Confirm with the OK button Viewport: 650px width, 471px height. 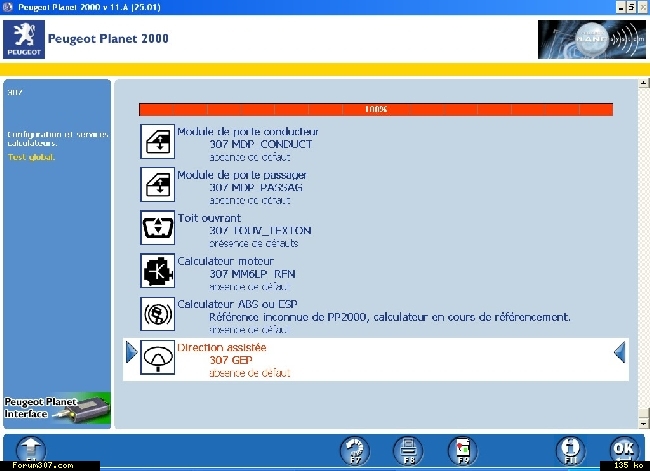(624, 450)
